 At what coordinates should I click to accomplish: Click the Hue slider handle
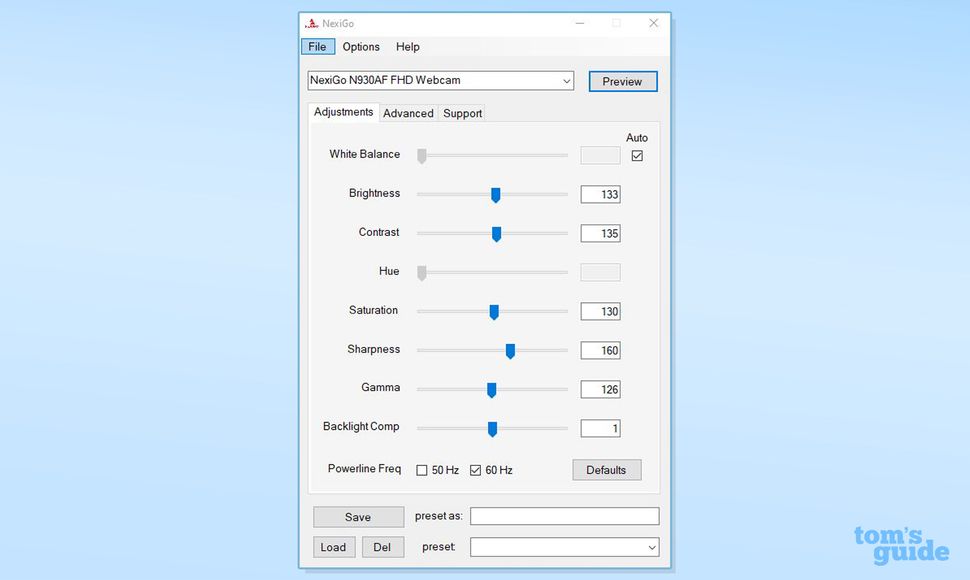(422, 273)
